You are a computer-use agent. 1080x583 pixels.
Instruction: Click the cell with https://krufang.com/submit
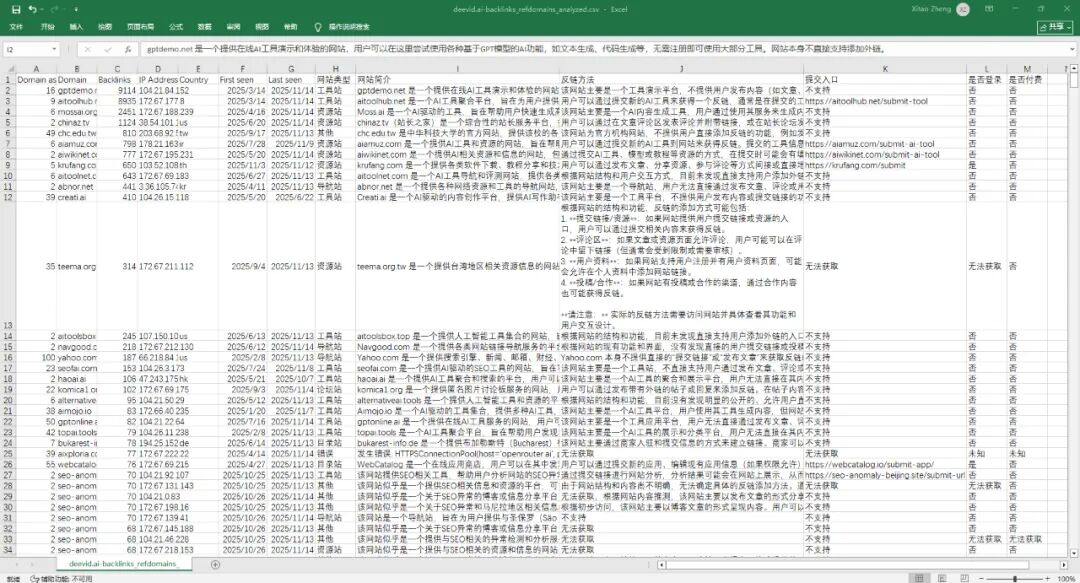[x=885, y=165]
